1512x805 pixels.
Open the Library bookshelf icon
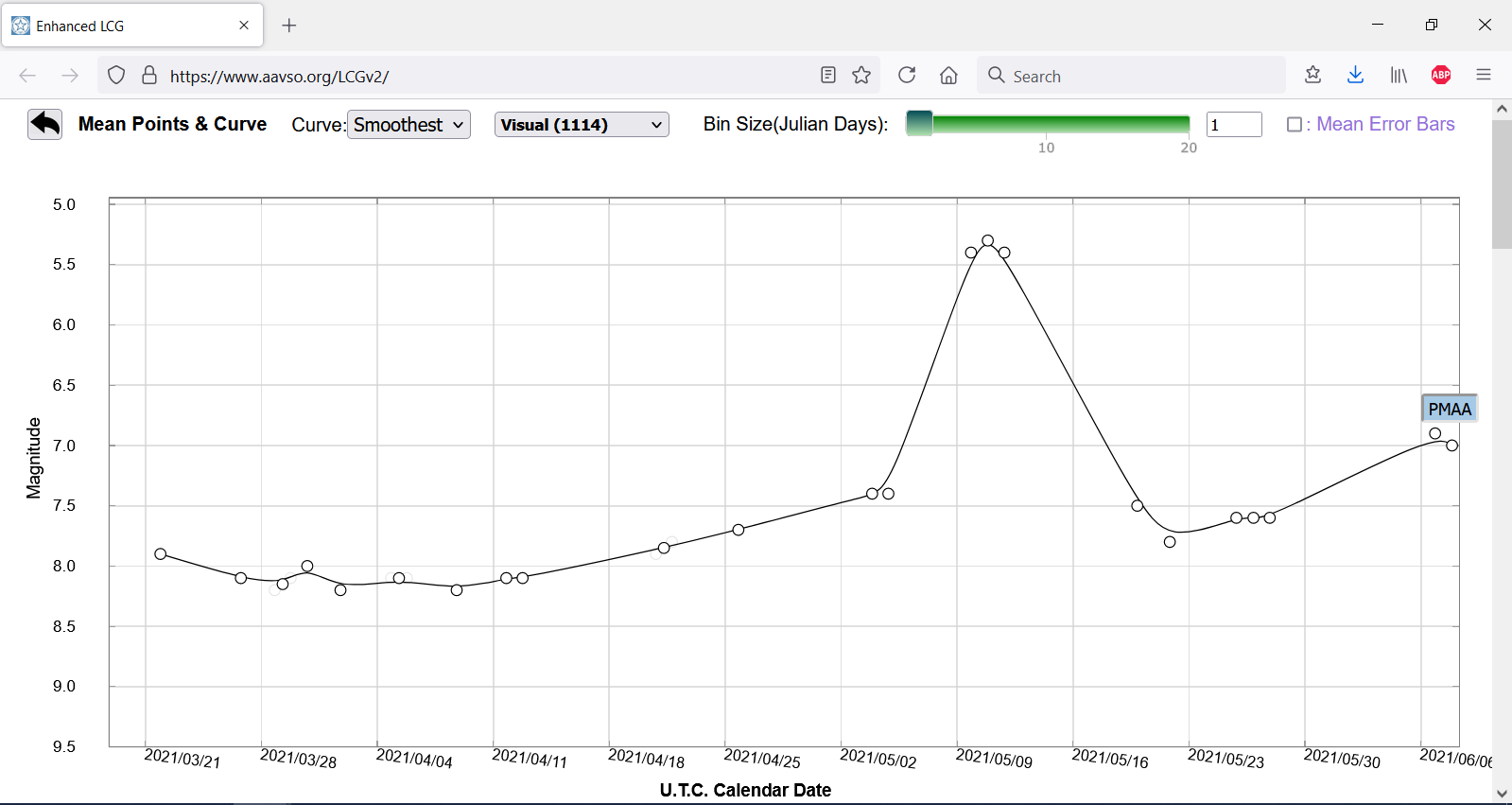(x=1398, y=76)
